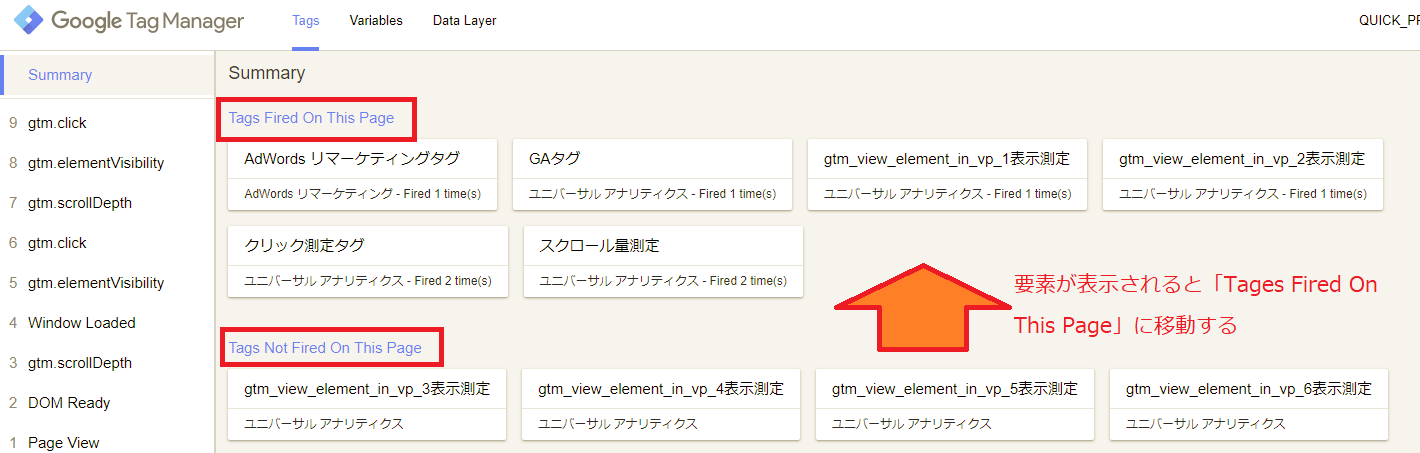Select event 6 gtm.click
This screenshot has width=1420, height=453.
pyautogui.click(x=107, y=243)
